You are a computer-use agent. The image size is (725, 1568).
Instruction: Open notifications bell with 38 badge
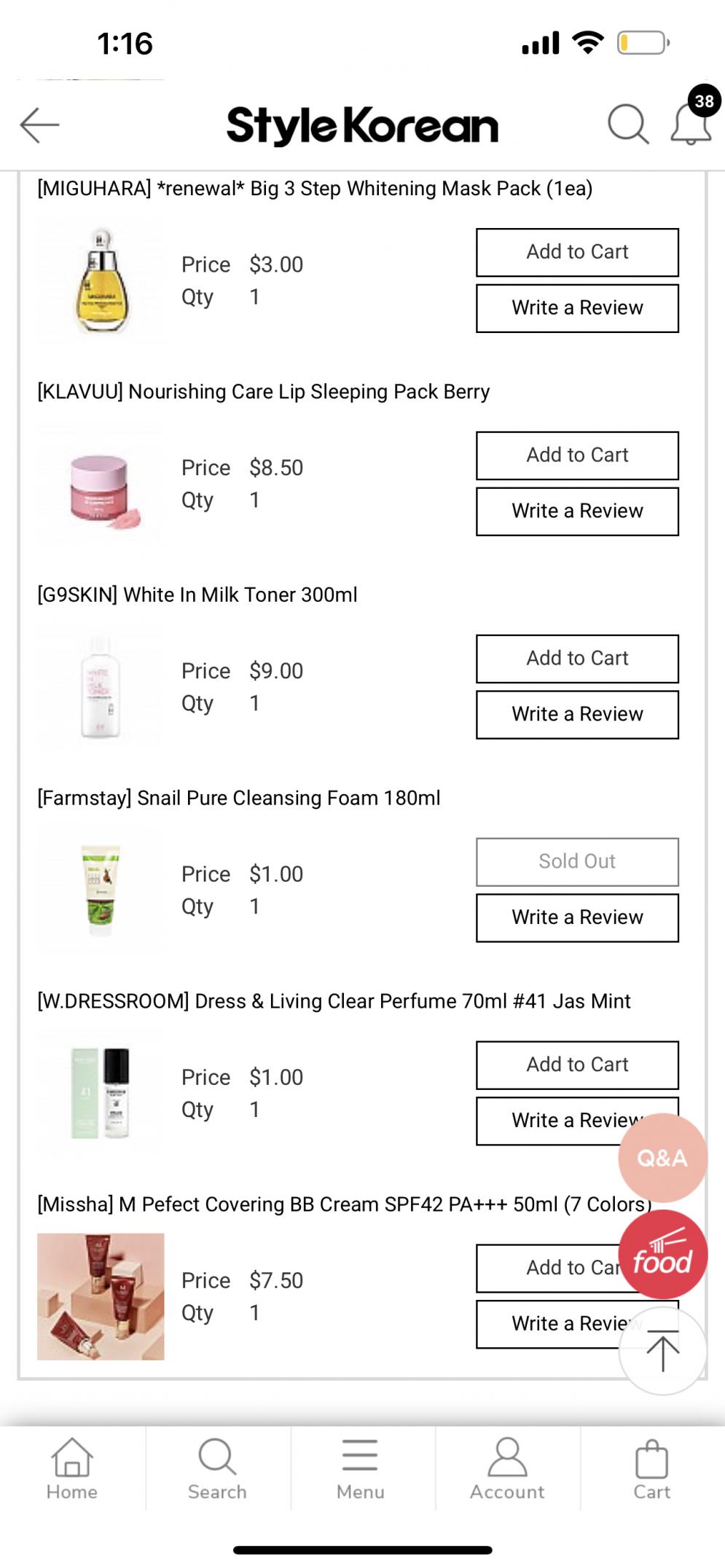coord(690,125)
